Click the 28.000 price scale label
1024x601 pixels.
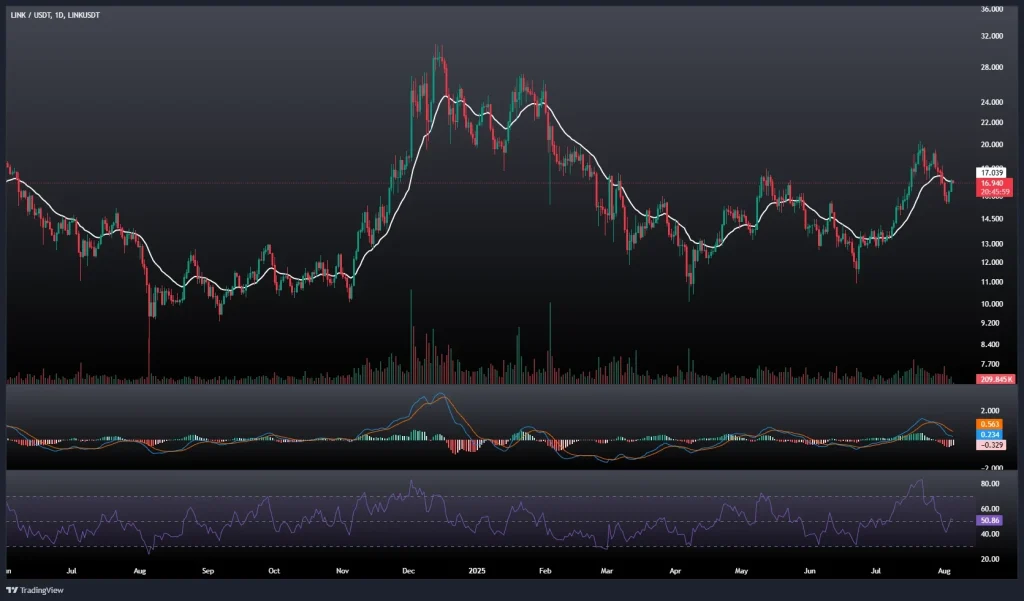(992, 68)
